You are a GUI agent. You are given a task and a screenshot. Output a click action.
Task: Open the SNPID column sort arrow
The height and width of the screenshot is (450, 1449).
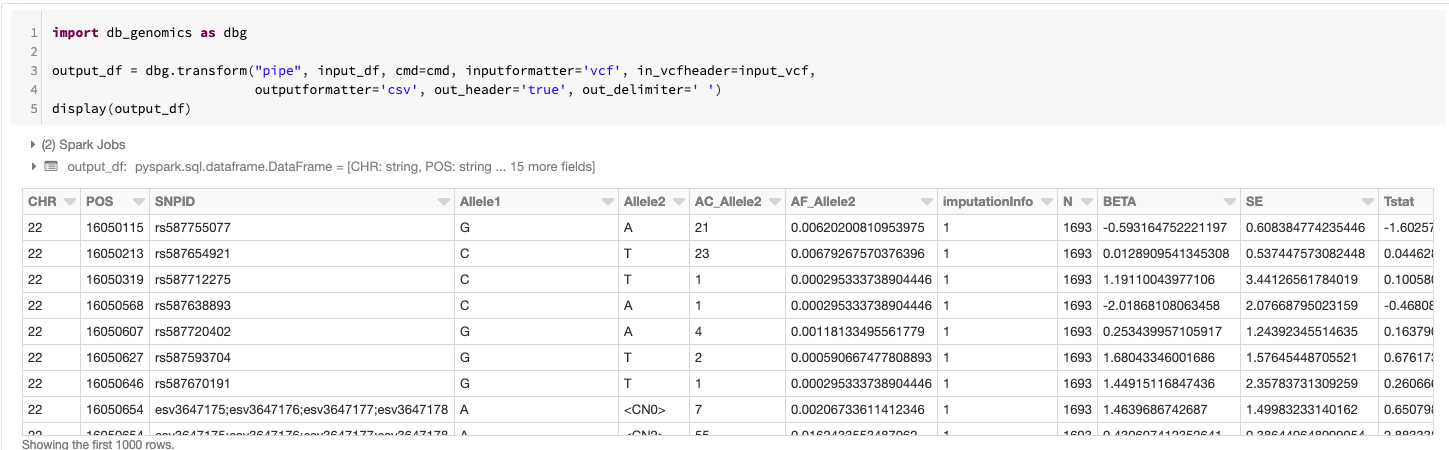[442, 202]
